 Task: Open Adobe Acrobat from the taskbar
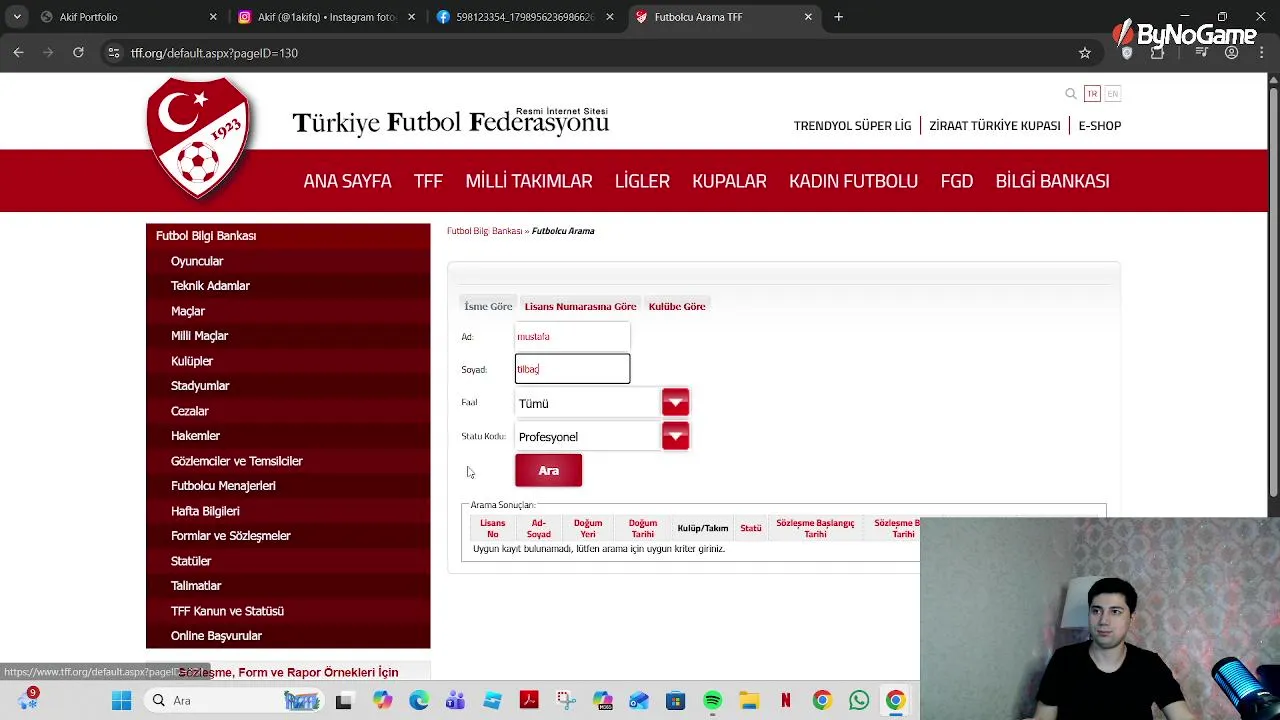[x=529, y=701]
